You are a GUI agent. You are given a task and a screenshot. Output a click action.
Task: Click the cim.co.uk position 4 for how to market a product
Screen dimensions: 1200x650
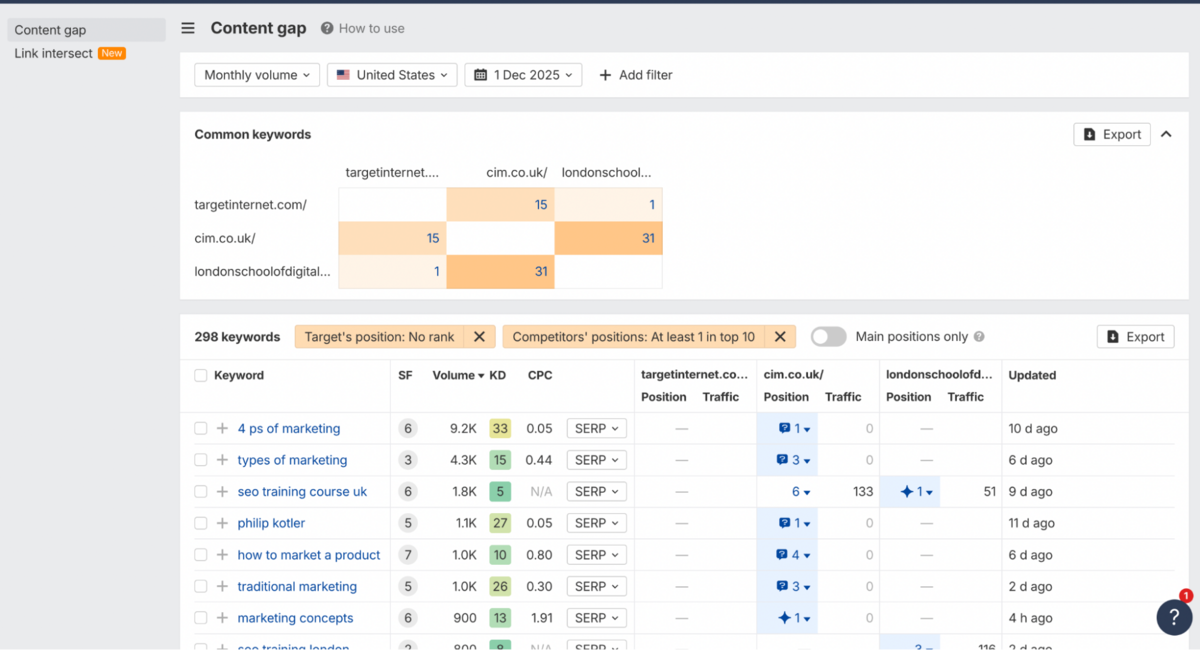tap(794, 555)
